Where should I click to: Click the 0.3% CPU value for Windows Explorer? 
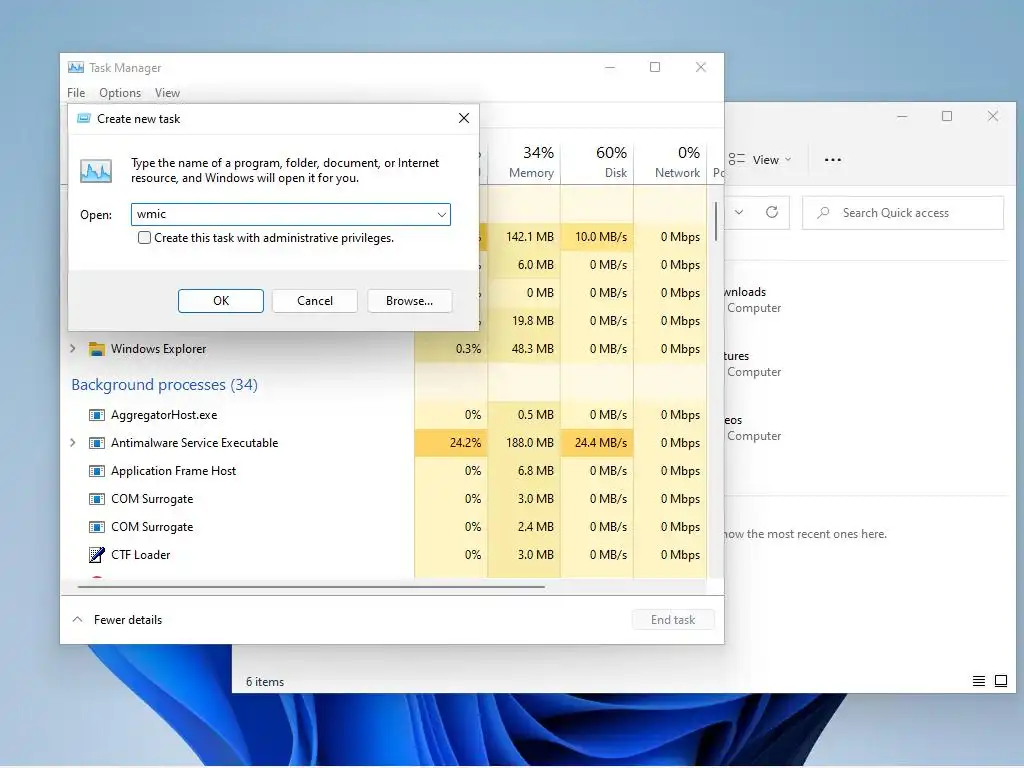(468, 349)
